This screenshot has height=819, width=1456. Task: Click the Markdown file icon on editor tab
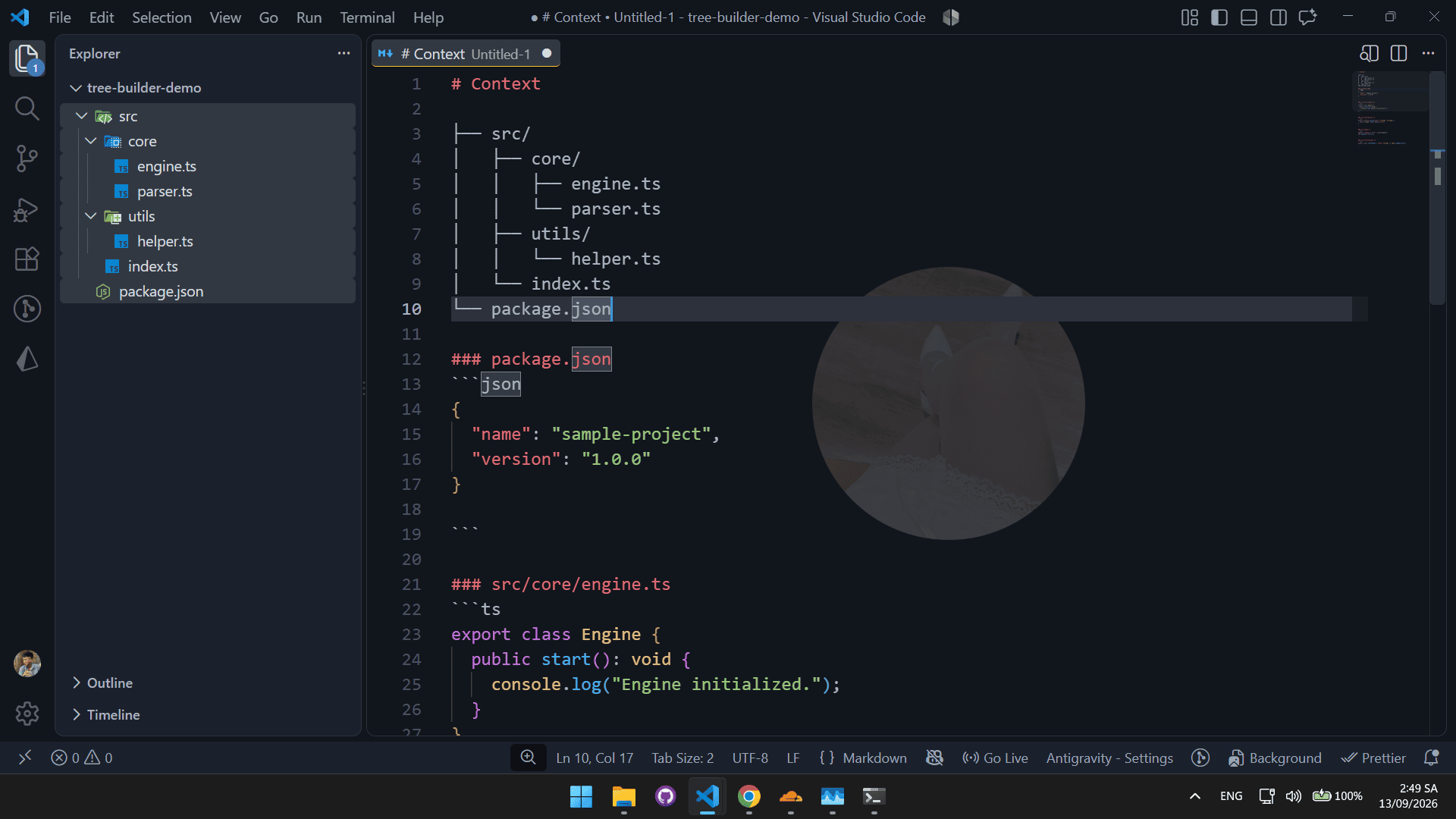pyautogui.click(x=385, y=54)
